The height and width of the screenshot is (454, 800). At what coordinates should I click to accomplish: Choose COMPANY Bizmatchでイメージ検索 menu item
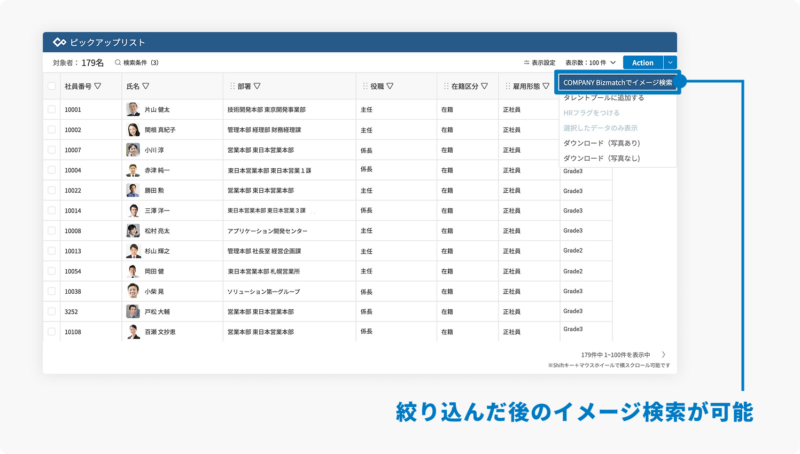(x=618, y=82)
